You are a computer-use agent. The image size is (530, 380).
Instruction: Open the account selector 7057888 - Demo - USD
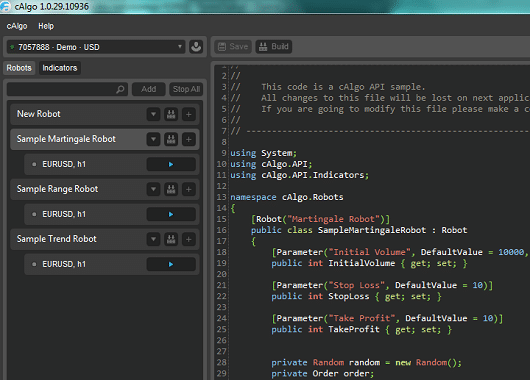[x=96, y=47]
